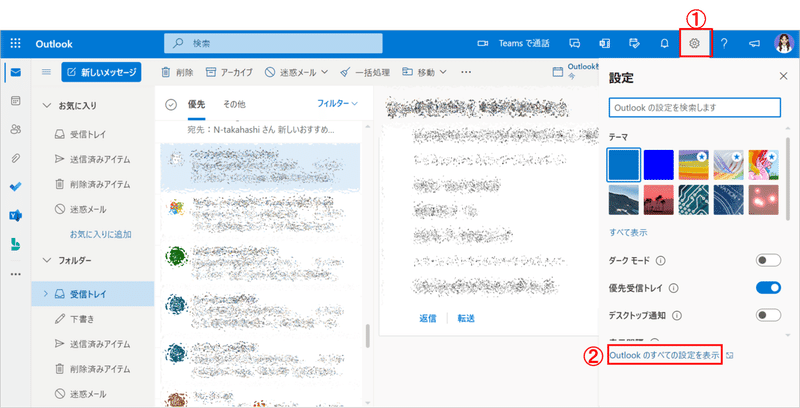Viewport: 800px width, 408px height.
Task: Open Bookings icon in left rail
Action: [x=15, y=244]
